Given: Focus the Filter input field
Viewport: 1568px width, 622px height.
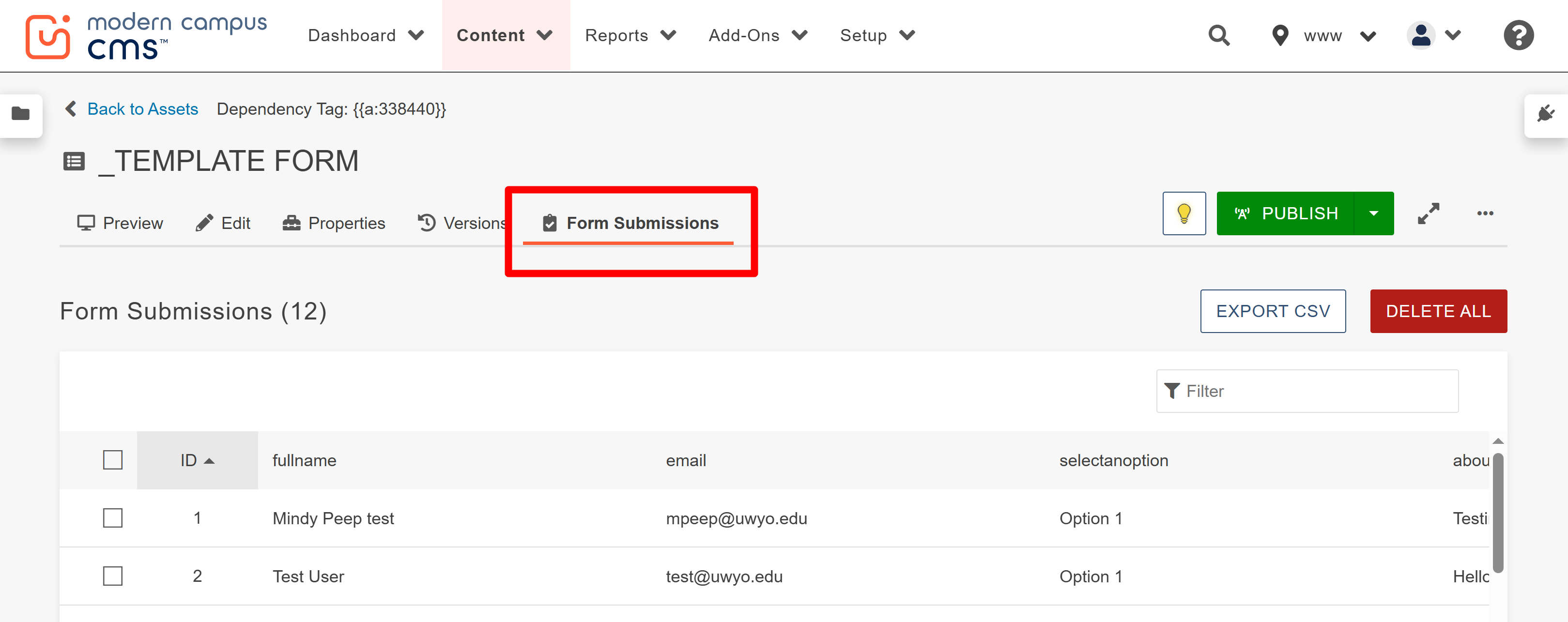Looking at the screenshot, I should coord(1307,391).
